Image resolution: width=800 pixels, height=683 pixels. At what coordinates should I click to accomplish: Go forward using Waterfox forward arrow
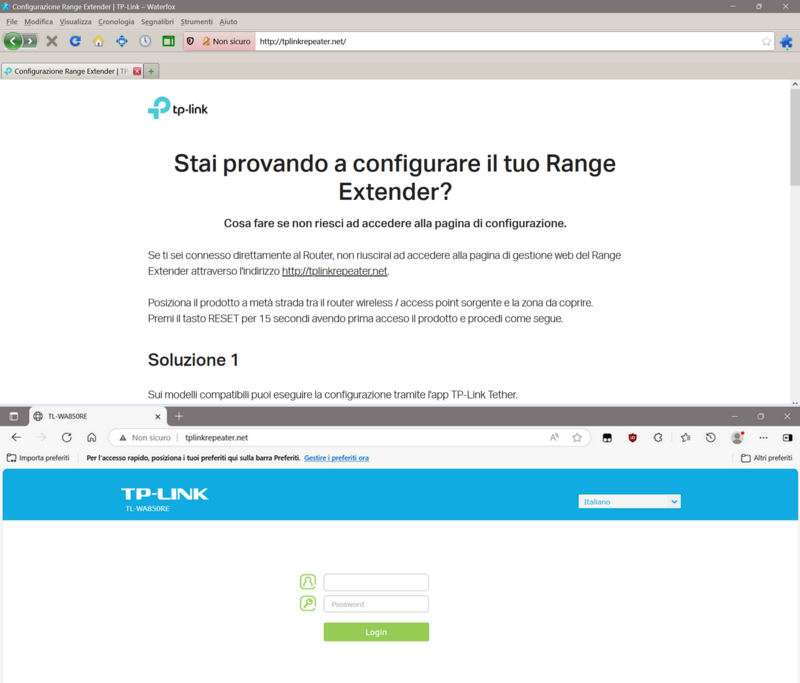30,41
